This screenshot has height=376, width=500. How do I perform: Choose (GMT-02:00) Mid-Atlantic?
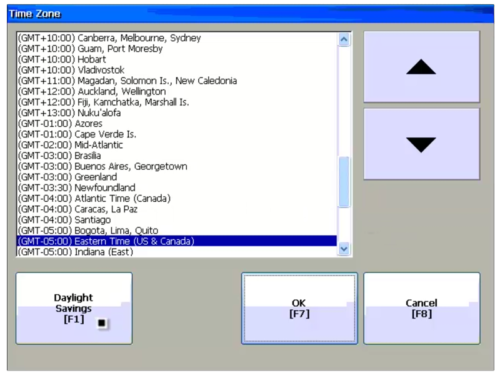[x=177, y=145]
